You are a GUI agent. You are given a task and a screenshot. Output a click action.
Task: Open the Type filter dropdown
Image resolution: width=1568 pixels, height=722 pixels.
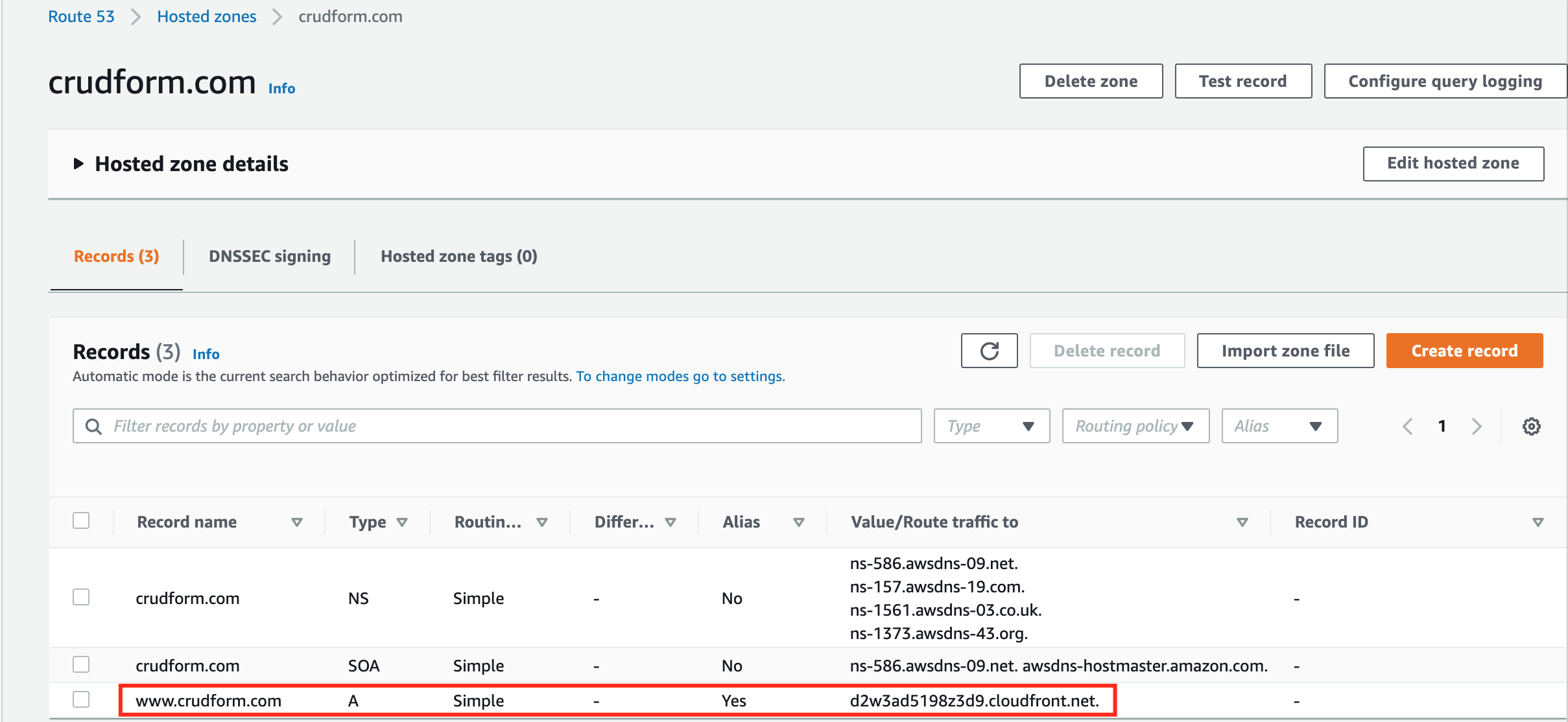(x=991, y=426)
